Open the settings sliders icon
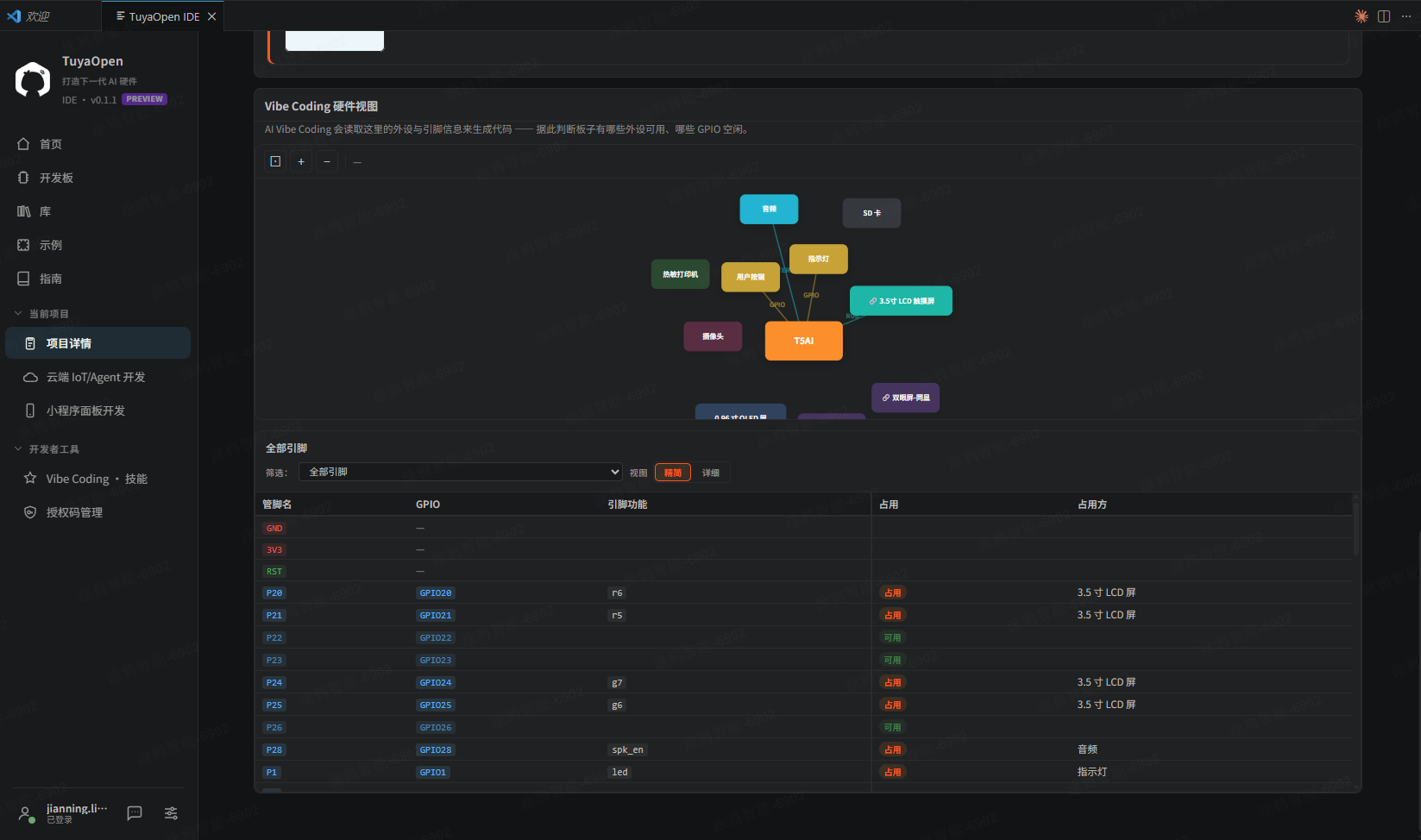Viewport: 1421px width, 840px height. 171,813
